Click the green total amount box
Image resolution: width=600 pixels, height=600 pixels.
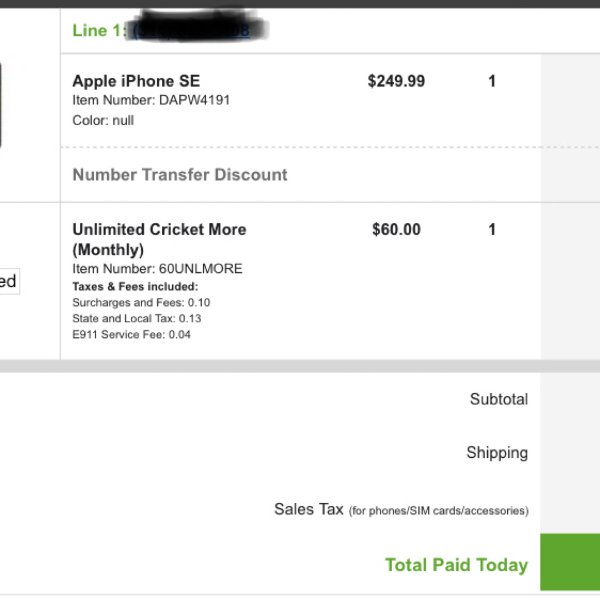pos(570,562)
